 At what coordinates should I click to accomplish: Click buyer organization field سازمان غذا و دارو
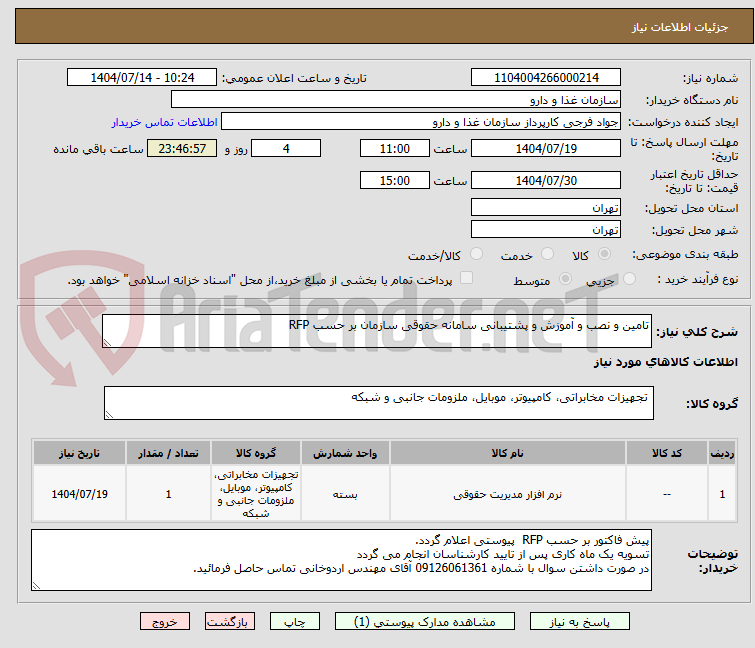coord(396,100)
